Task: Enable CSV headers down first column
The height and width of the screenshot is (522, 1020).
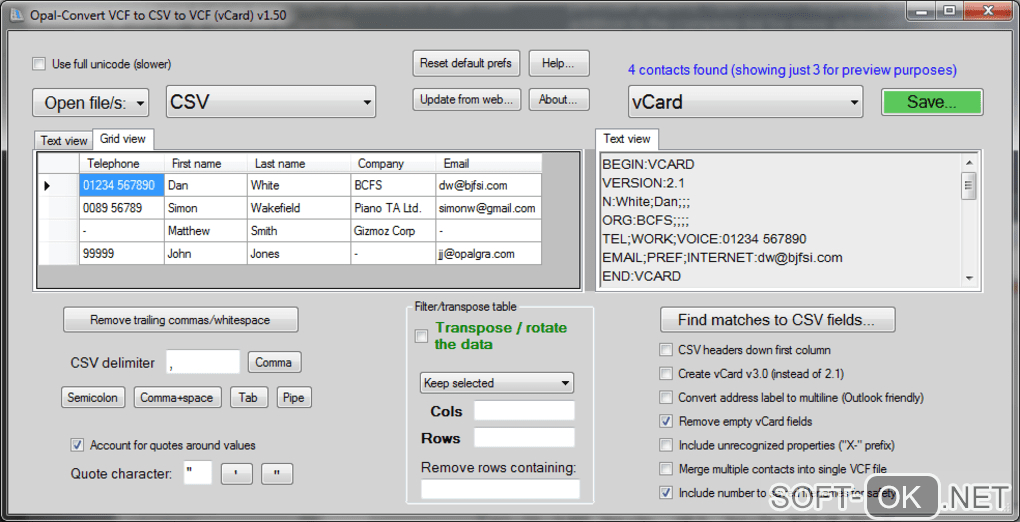Action: coord(665,350)
